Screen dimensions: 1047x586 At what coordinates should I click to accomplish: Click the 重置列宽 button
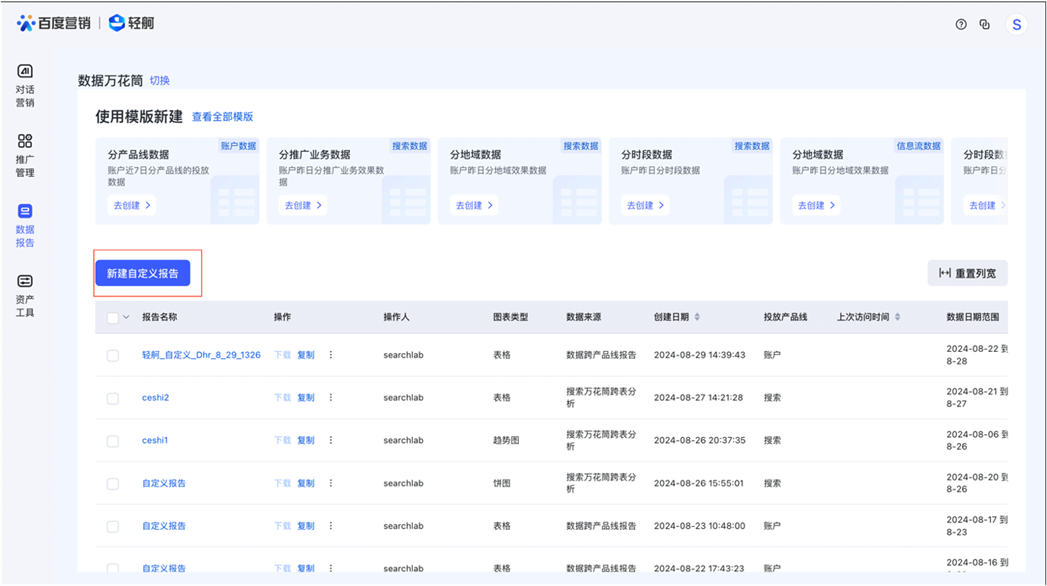pos(967,273)
